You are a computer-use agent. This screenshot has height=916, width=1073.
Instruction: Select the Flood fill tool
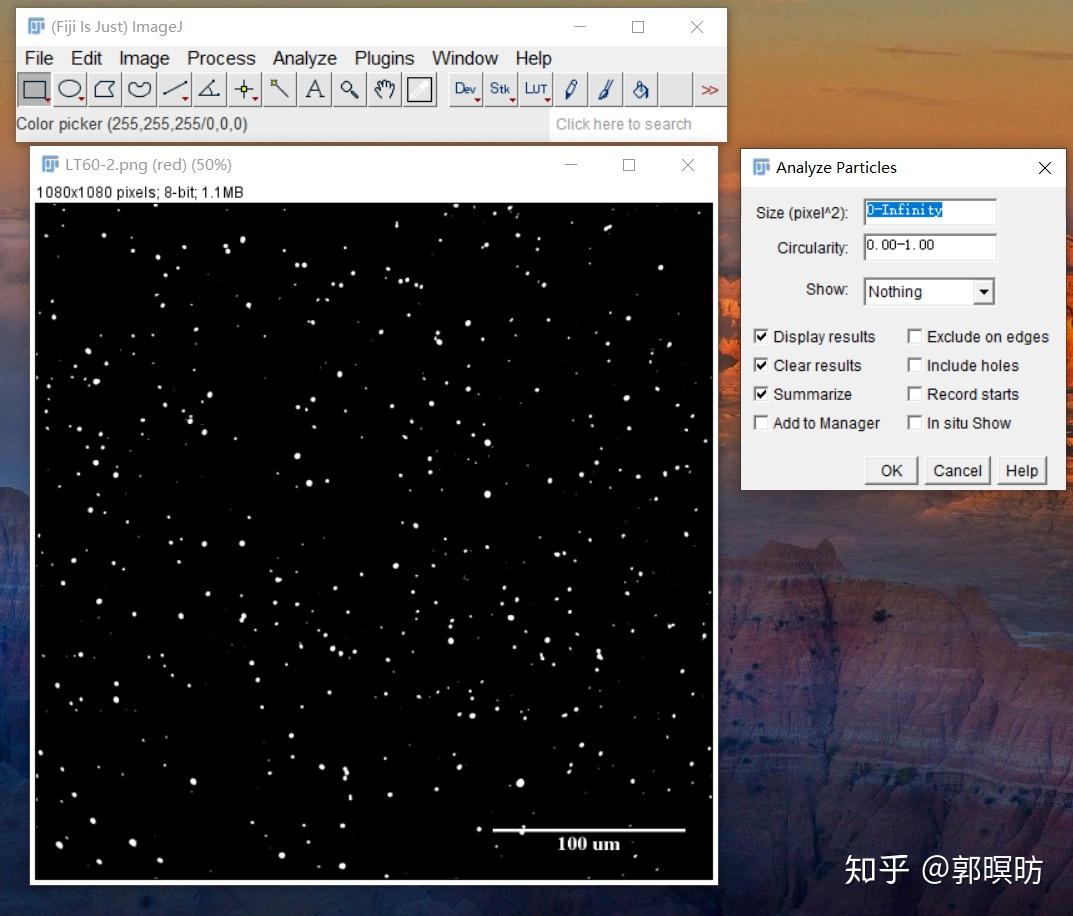coord(640,89)
